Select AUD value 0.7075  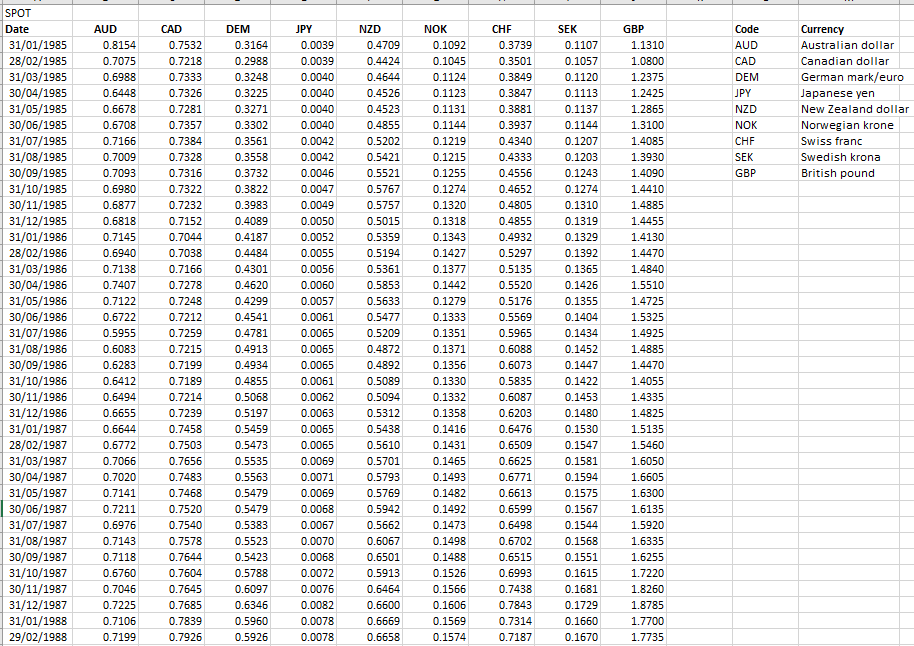pyautogui.click(x=106, y=61)
